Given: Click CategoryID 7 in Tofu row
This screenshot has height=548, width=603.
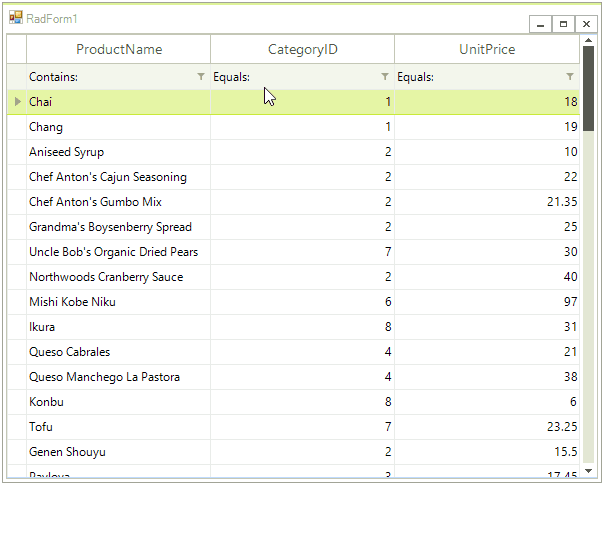Looking at the screenshot, I should pyautogui.click(x=302, y=427).
